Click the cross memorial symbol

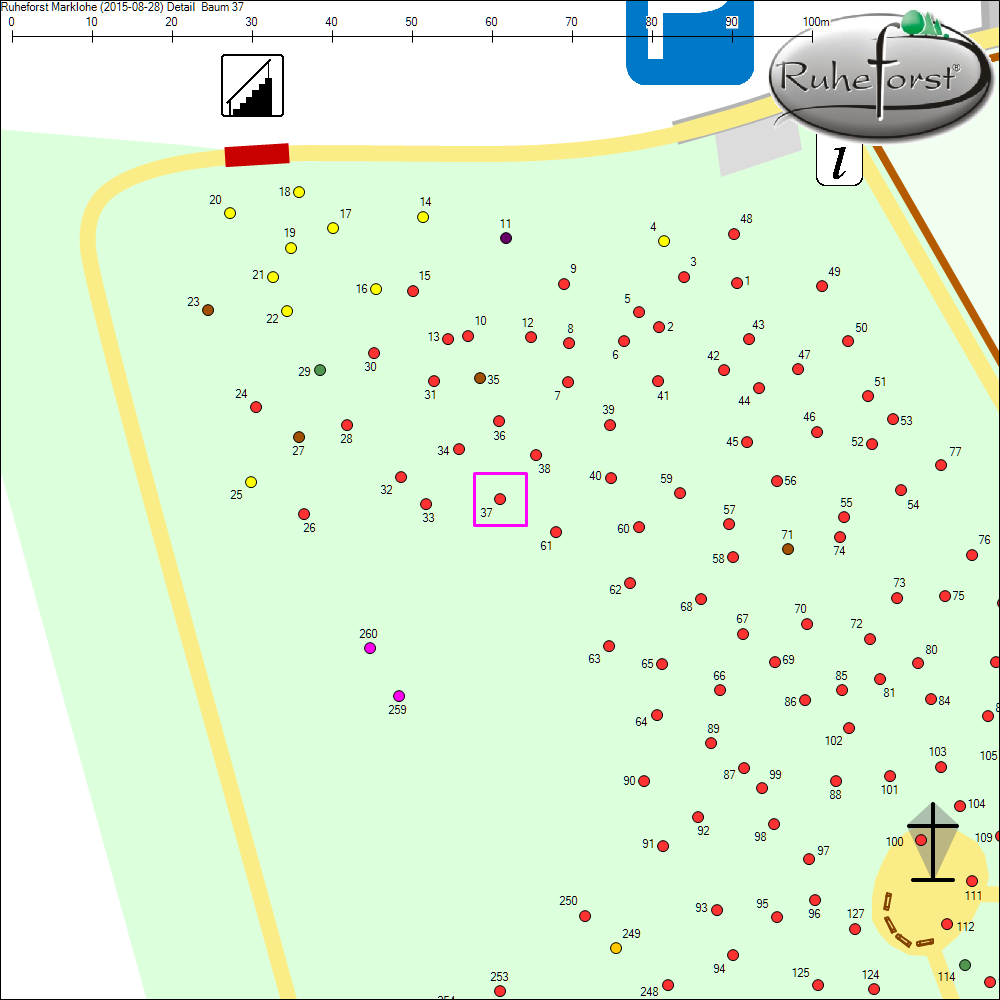(x=933, y=842)
